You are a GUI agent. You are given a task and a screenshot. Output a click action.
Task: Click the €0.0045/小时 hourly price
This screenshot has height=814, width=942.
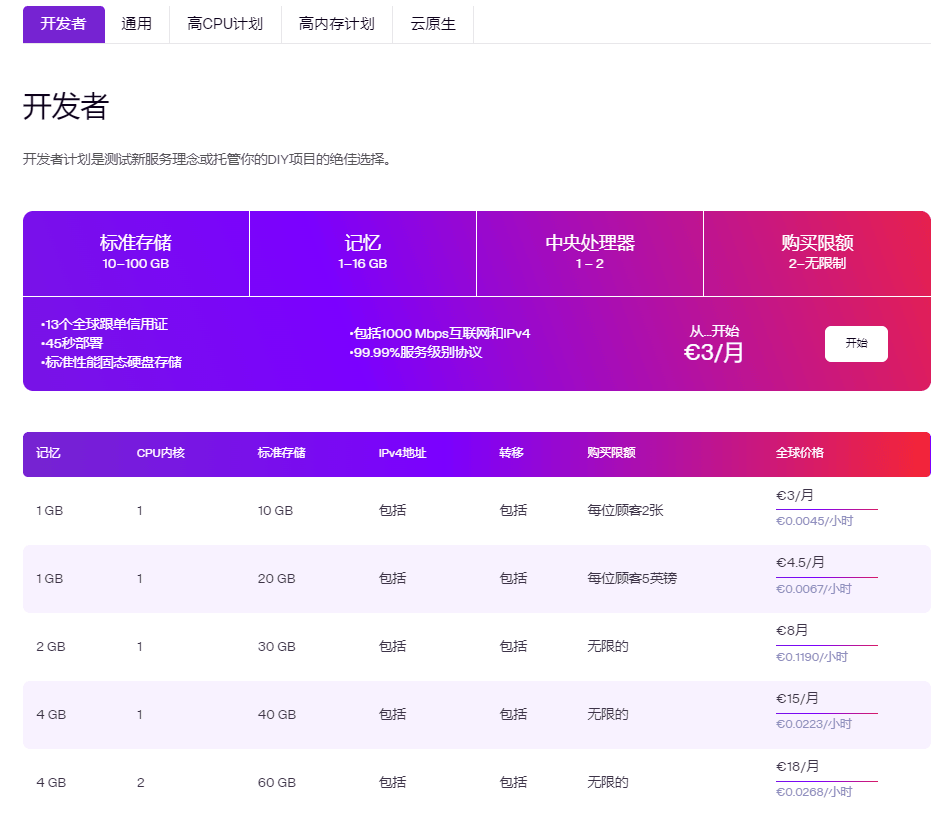point(814,521)
